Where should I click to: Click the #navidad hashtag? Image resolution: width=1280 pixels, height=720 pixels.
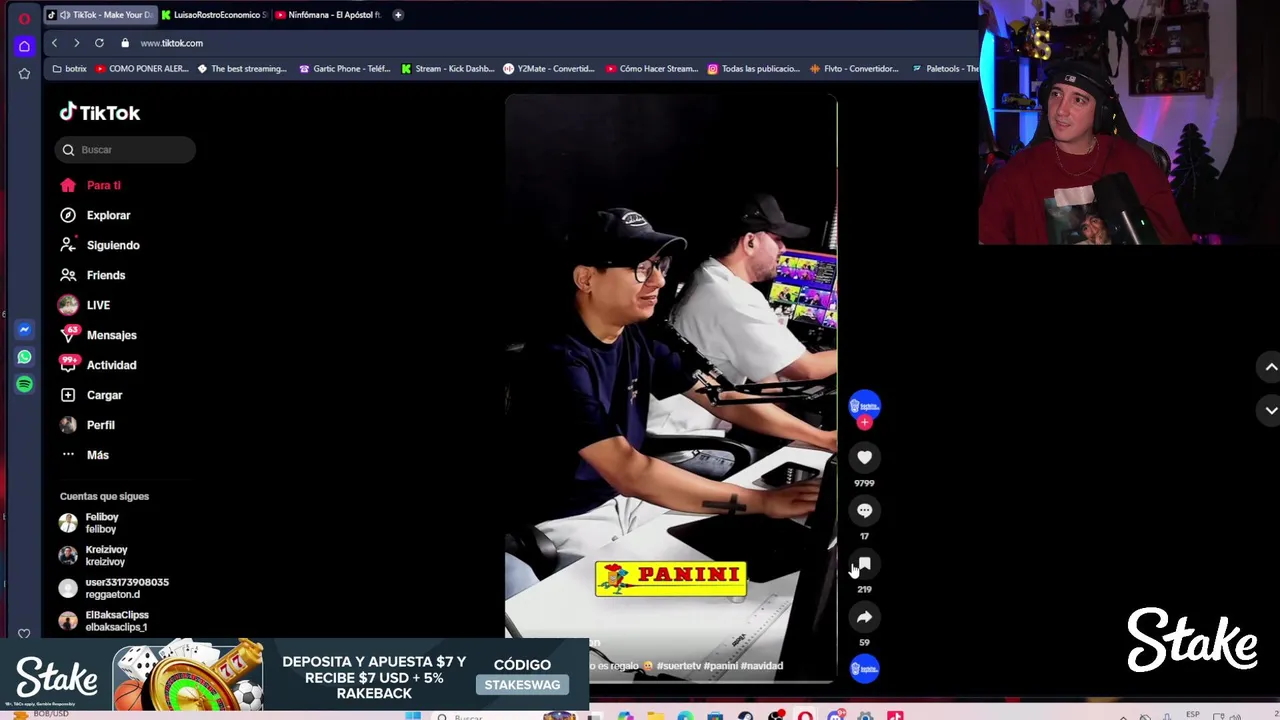[762, 666]
